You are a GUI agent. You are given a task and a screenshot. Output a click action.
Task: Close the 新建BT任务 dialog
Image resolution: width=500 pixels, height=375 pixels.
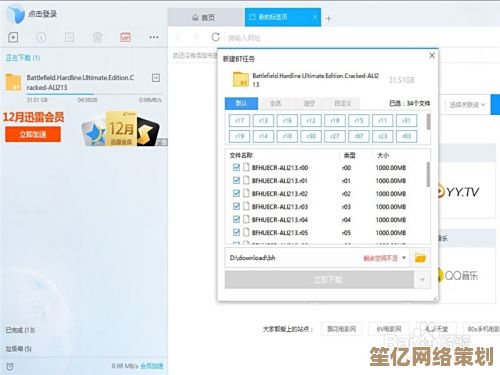tap(432, 56)
